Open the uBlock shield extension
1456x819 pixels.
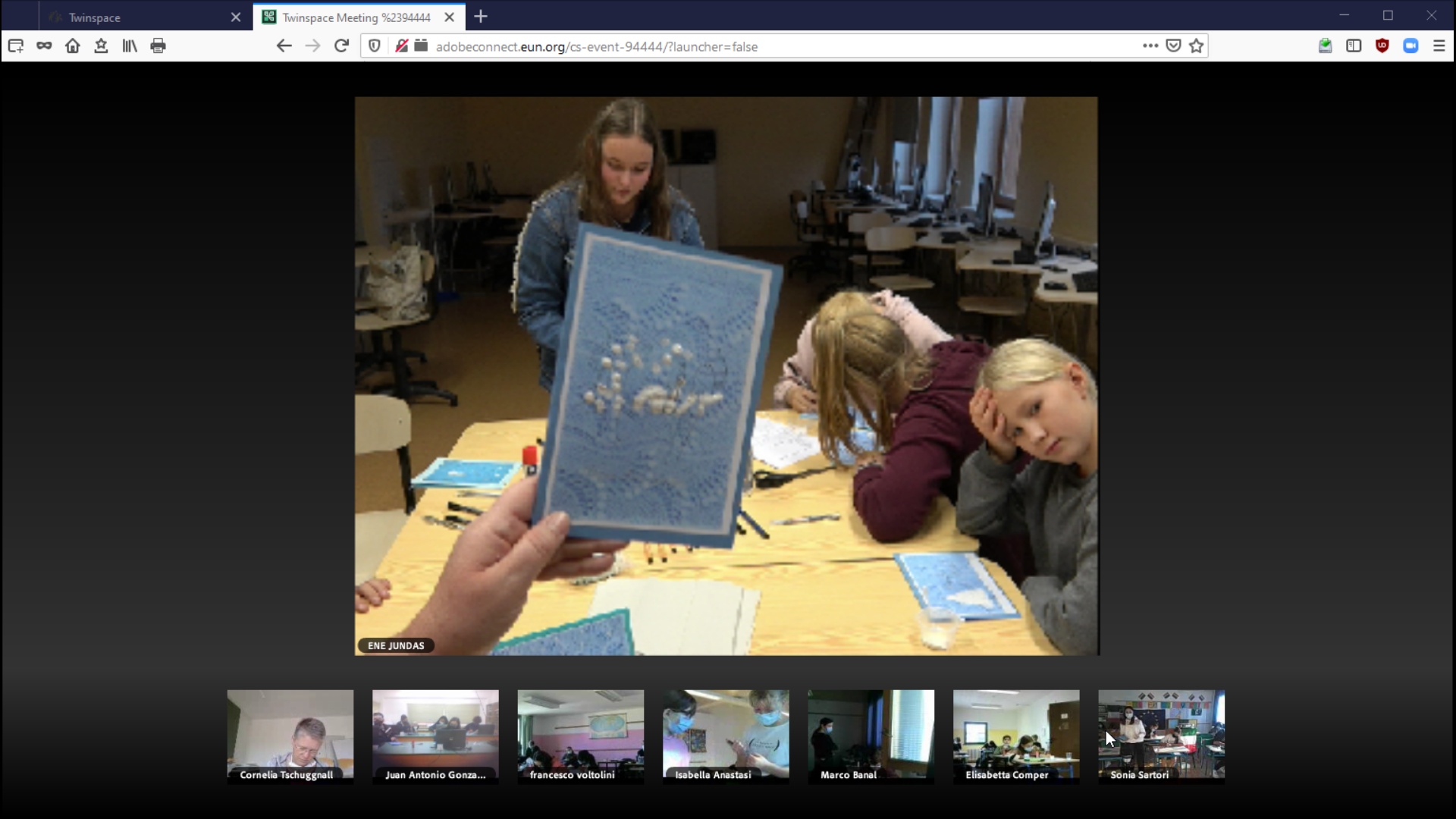pos(1382,46)
